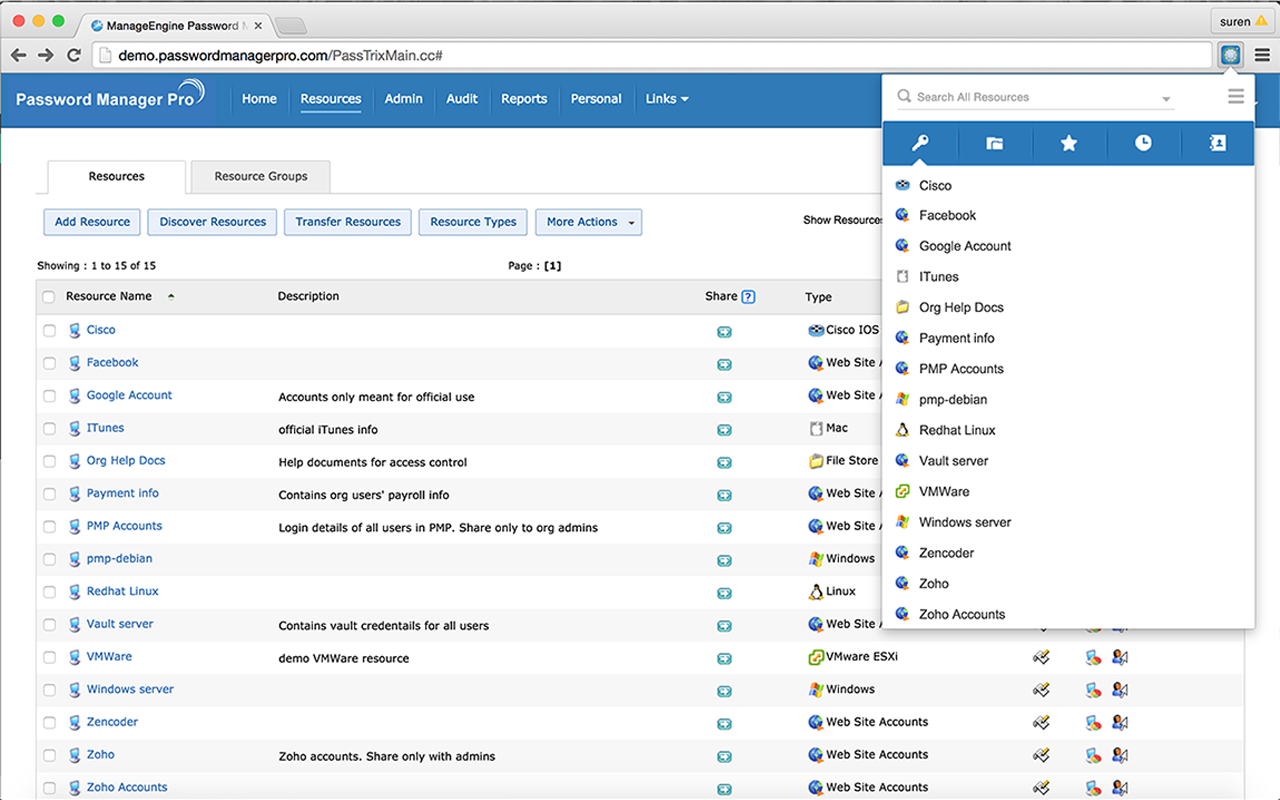Check the checkbox for the Cisco resource

pyautogui.click(x=48, y=330)
